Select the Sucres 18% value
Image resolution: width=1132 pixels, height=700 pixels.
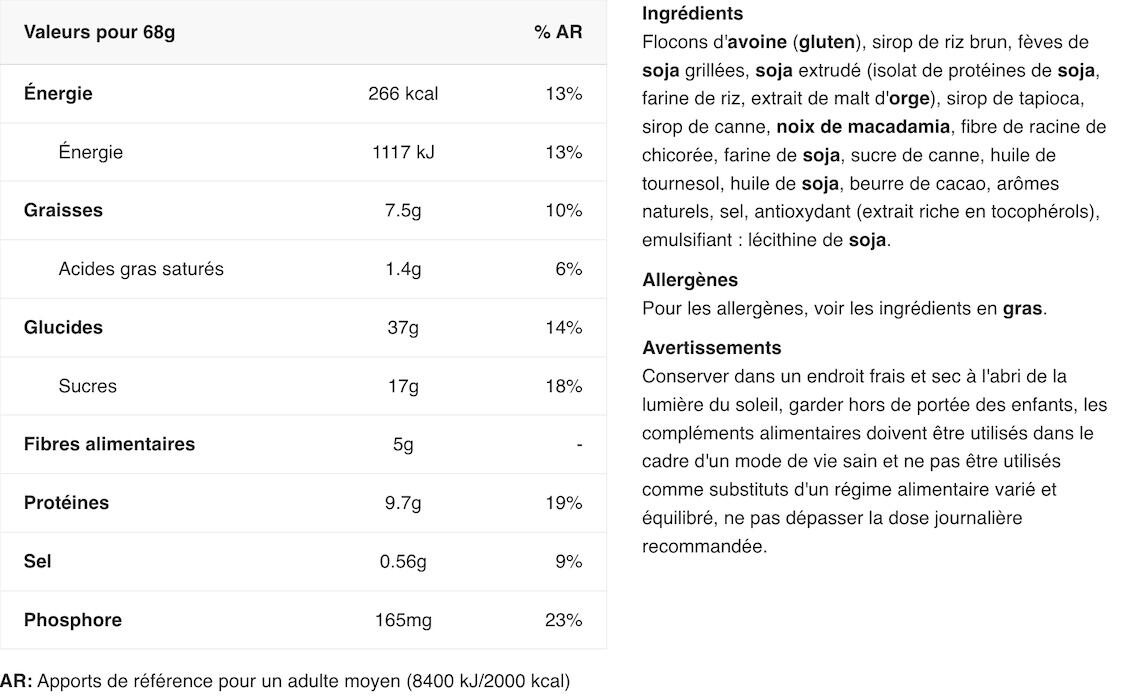pyautogui.click(x=563, y=386)
